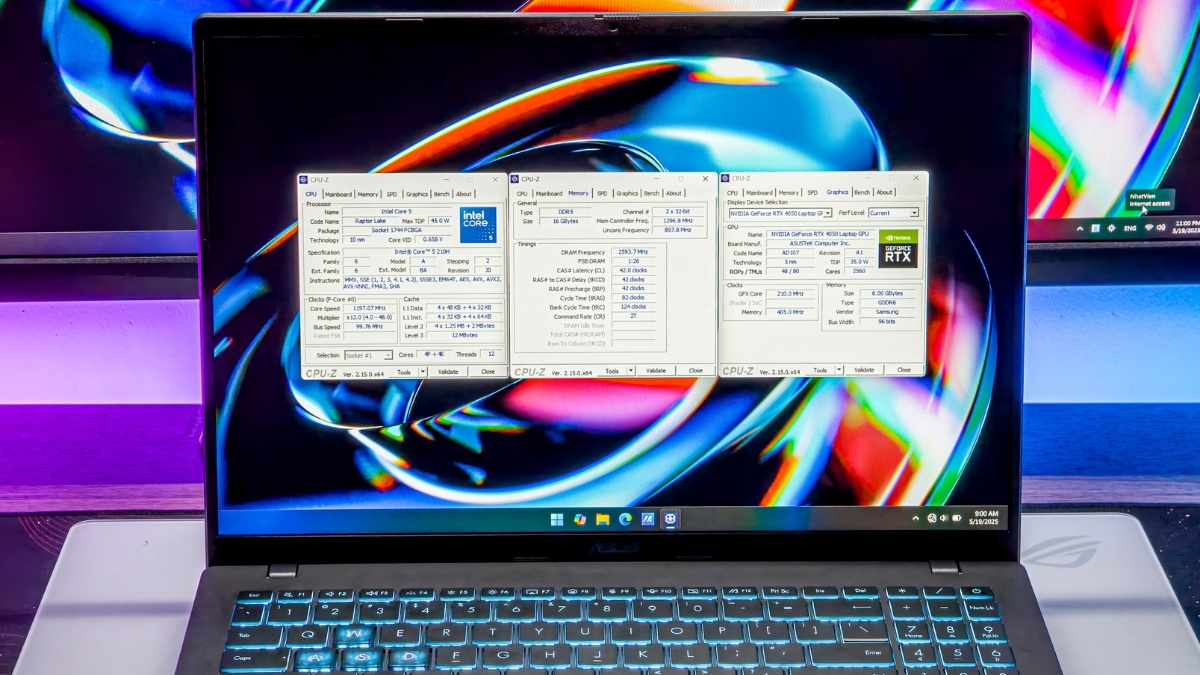Click the Multiplier value x12.0 (4.0 - 48.0)
Viewport: 1200px width, 675px height.
pyautogui.click(x=370, y=317)
